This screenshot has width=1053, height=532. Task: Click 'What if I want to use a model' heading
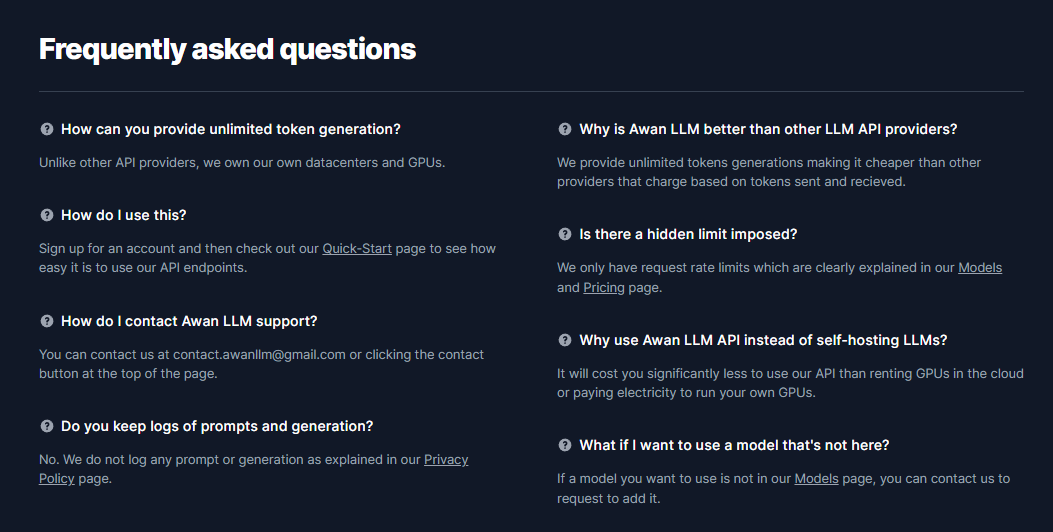(x=734, y=445)
